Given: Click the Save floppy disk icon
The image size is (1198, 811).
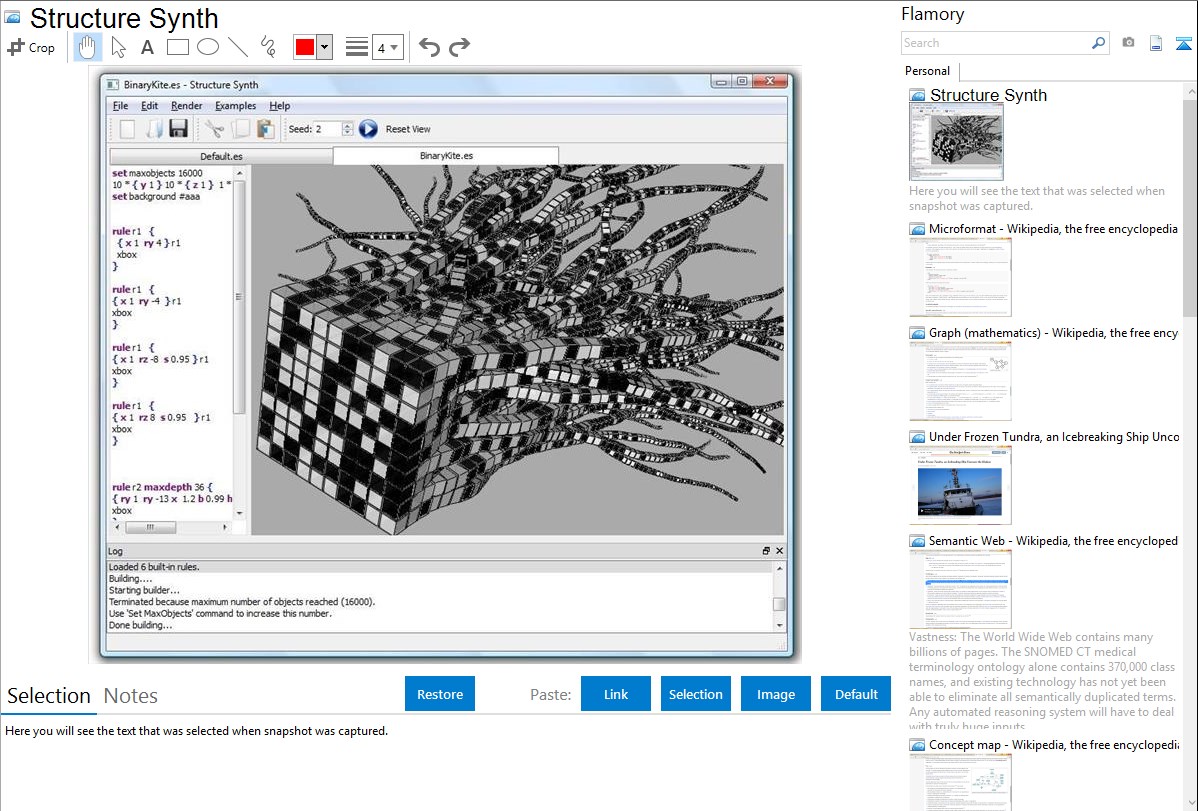Looking at the screenshot, I should [179, 129].
